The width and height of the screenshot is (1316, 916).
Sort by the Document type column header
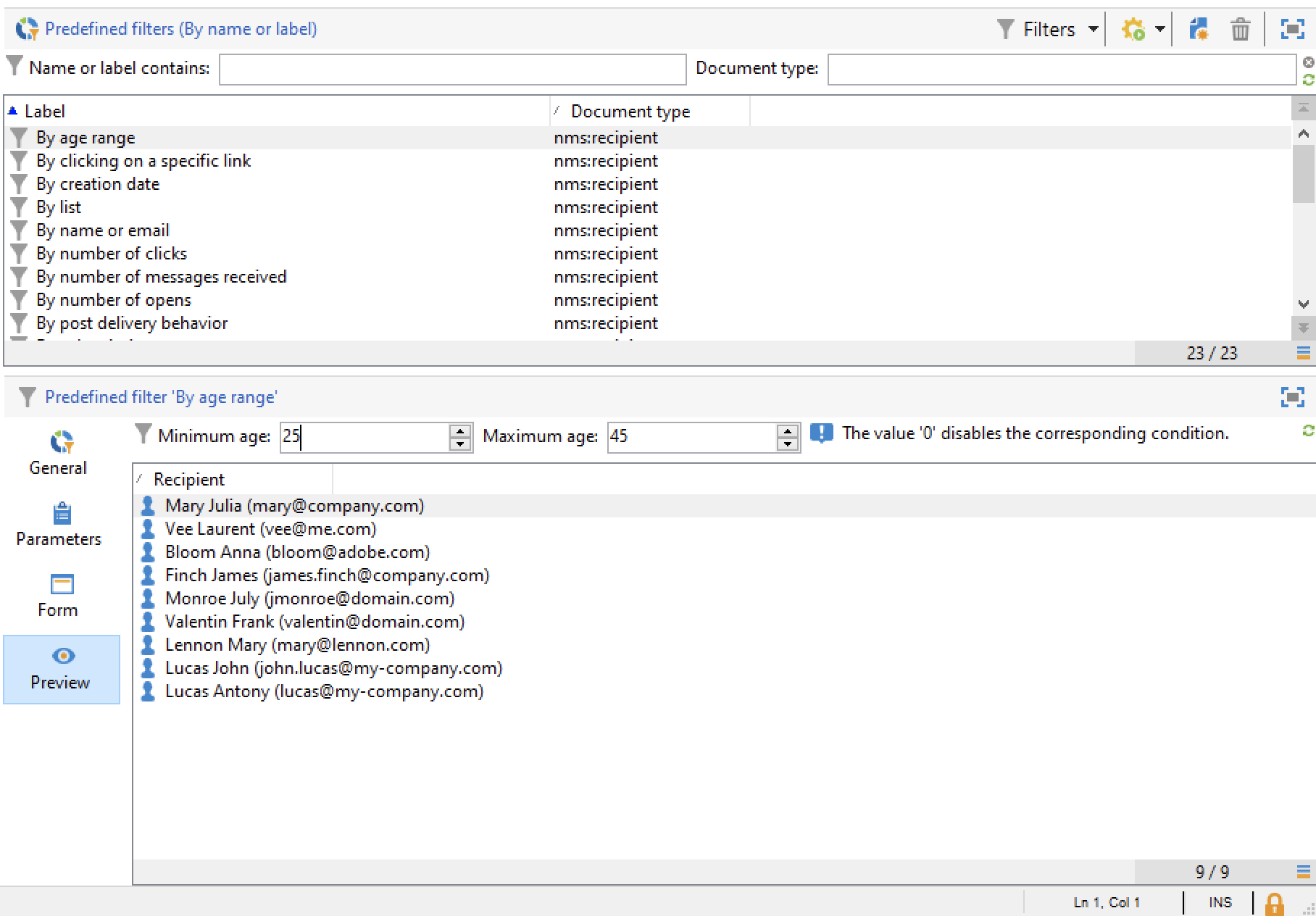[650, 111]
